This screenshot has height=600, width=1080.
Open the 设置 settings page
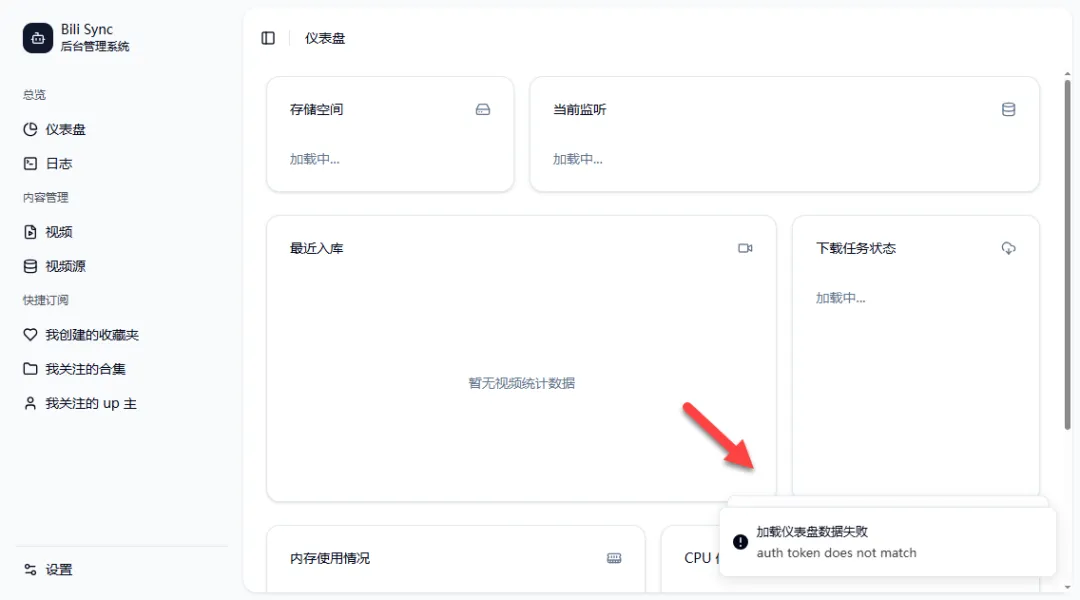[121, 569]
